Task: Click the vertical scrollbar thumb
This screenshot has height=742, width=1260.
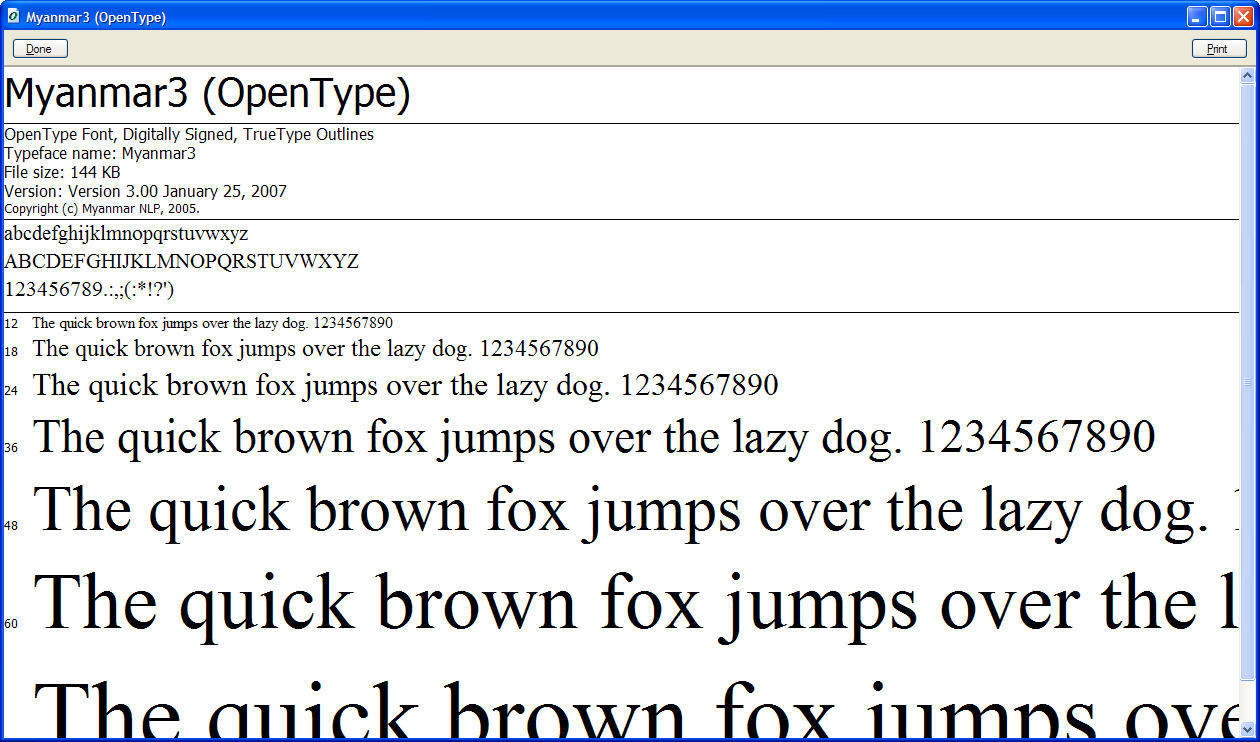Action: (1247, 380)
